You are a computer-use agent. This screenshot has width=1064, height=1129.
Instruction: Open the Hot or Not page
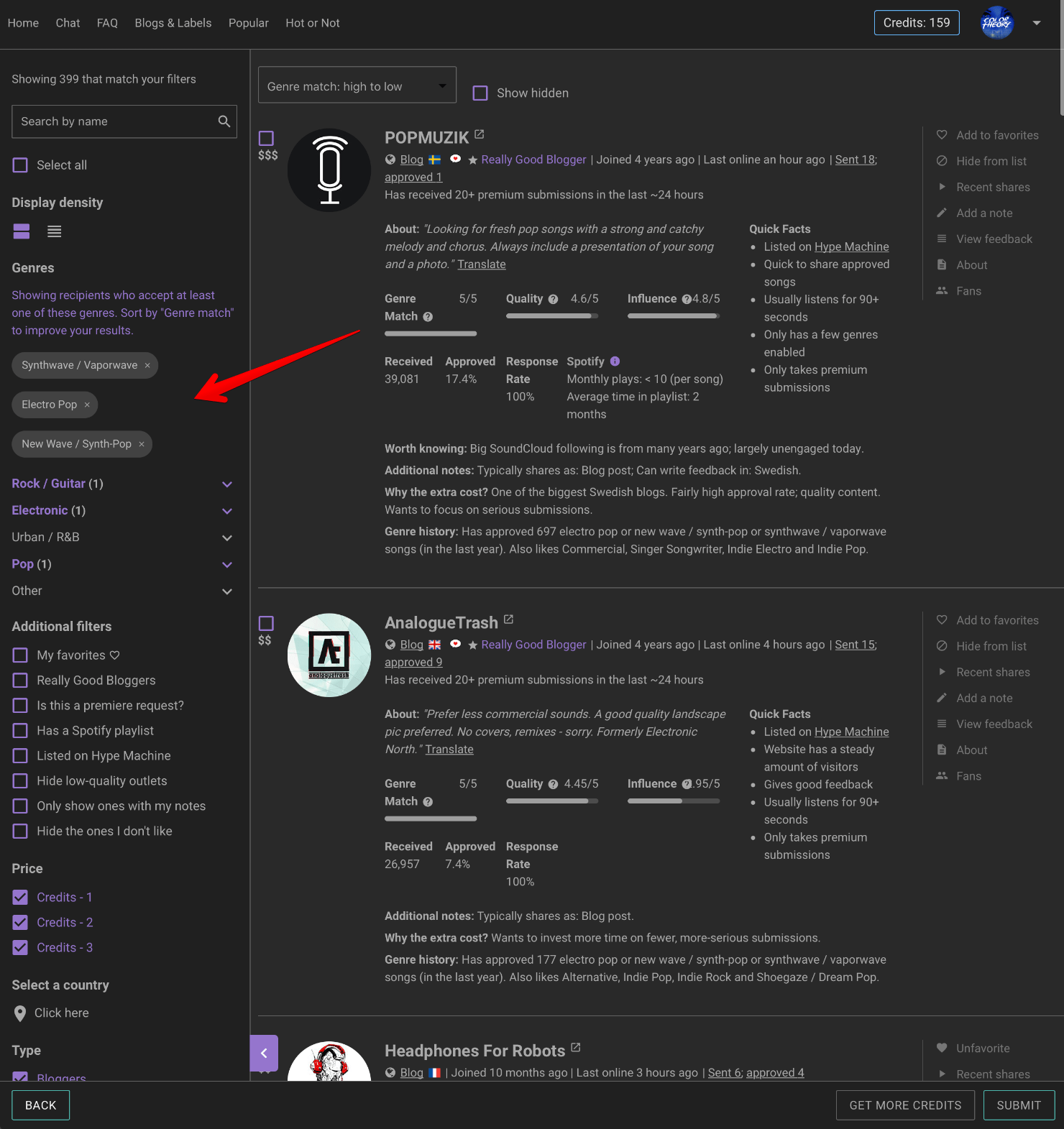312,23
